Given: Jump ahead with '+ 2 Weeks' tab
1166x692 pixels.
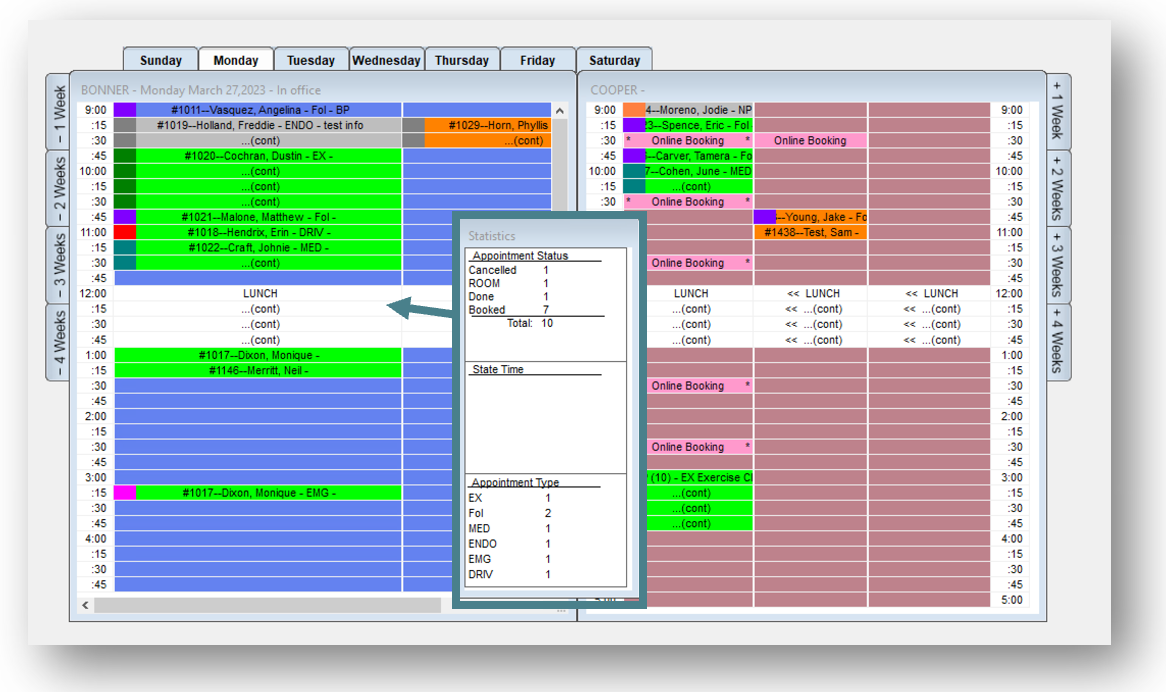Looking at the screenshot, I should click(1058, 189).
